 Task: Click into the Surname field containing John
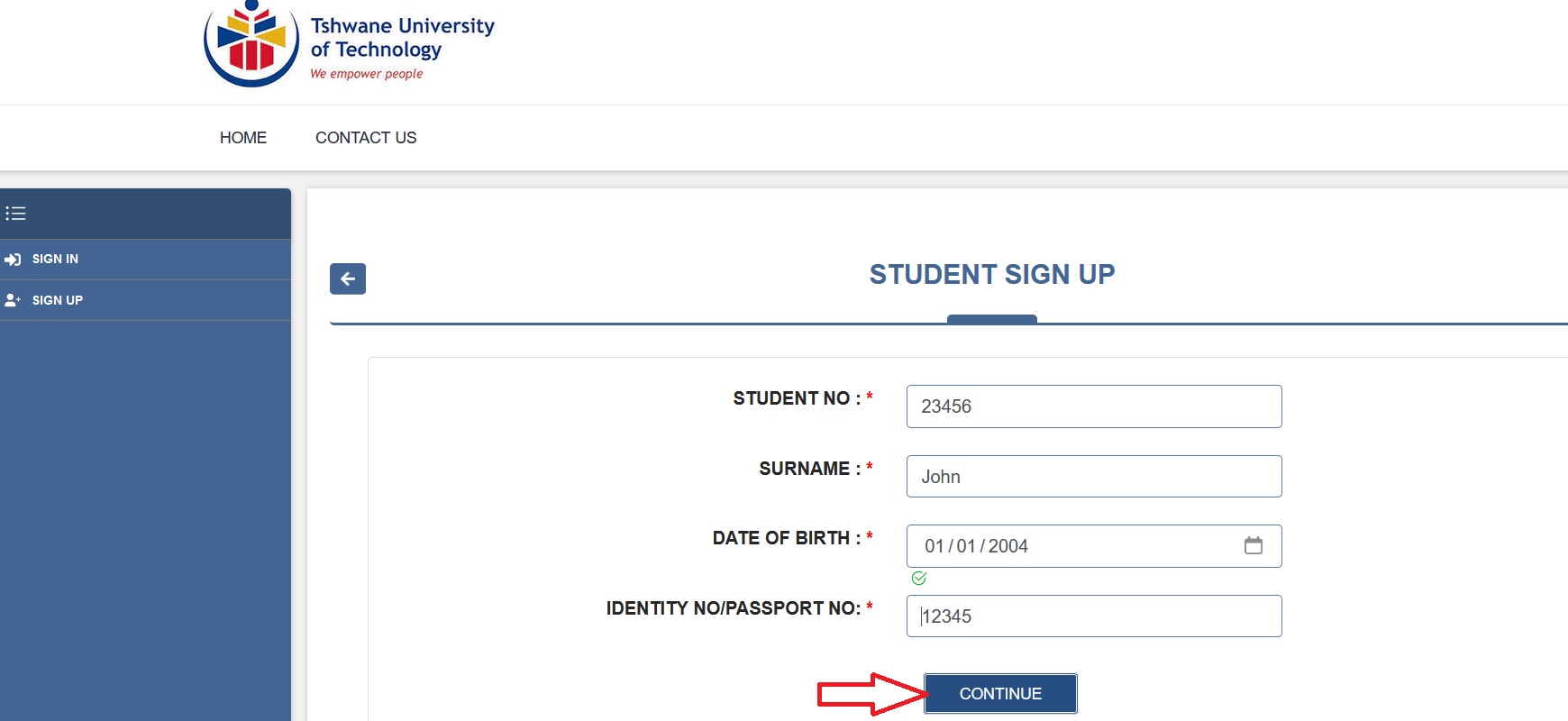[x=1093, y=477]
